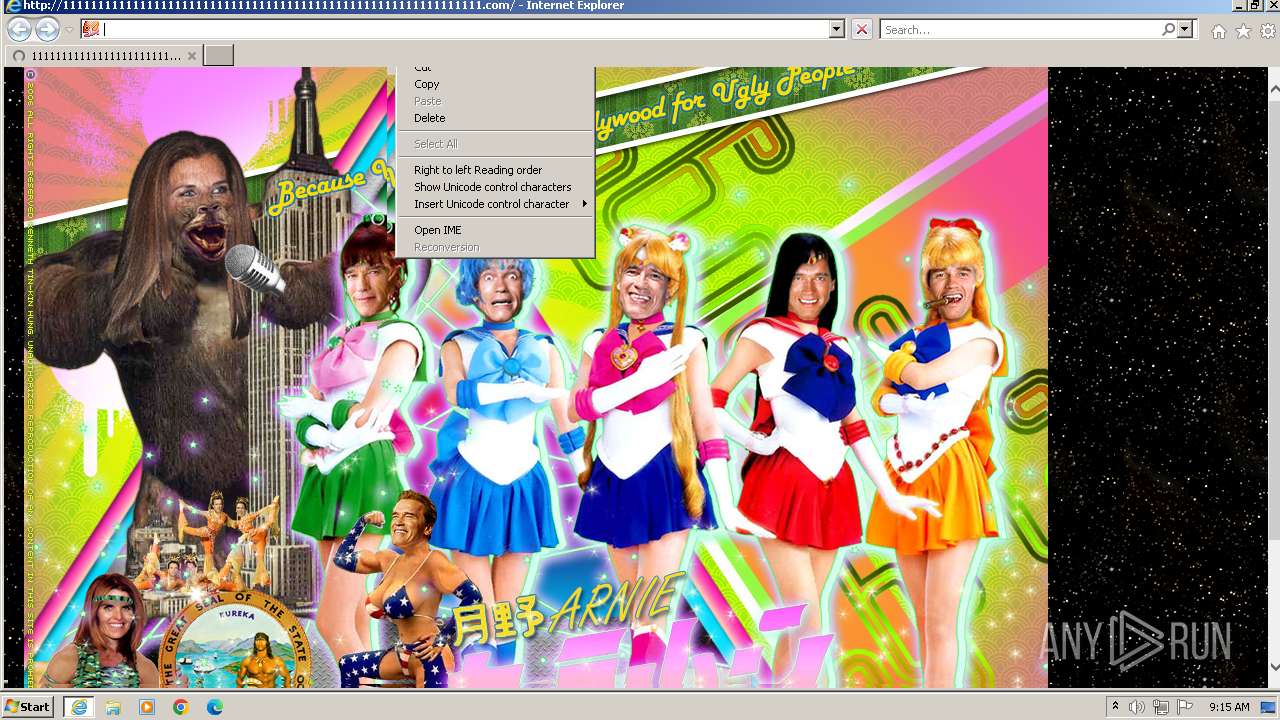Click into the Search box
1280x720 pixels.
1020,30
